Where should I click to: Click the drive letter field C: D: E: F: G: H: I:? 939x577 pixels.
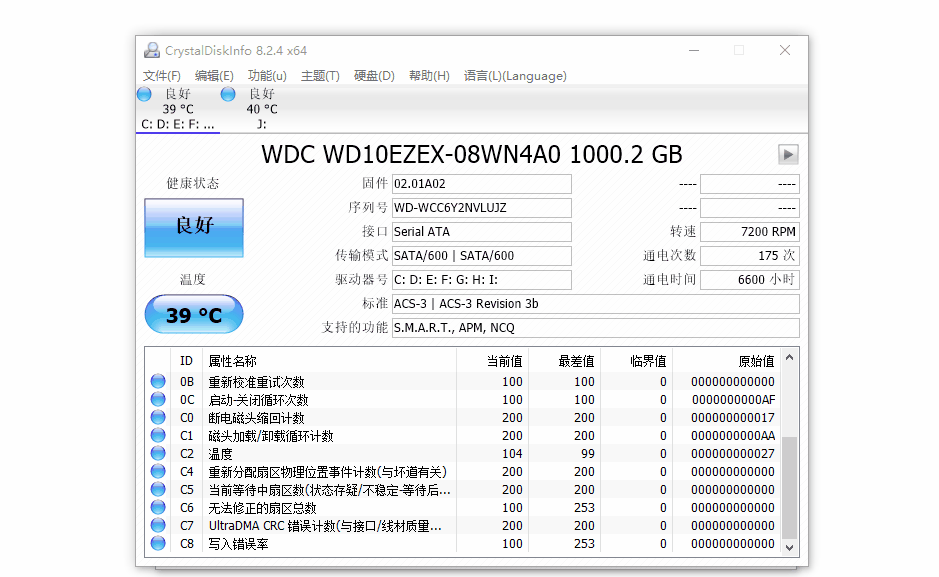pos(481,280)
